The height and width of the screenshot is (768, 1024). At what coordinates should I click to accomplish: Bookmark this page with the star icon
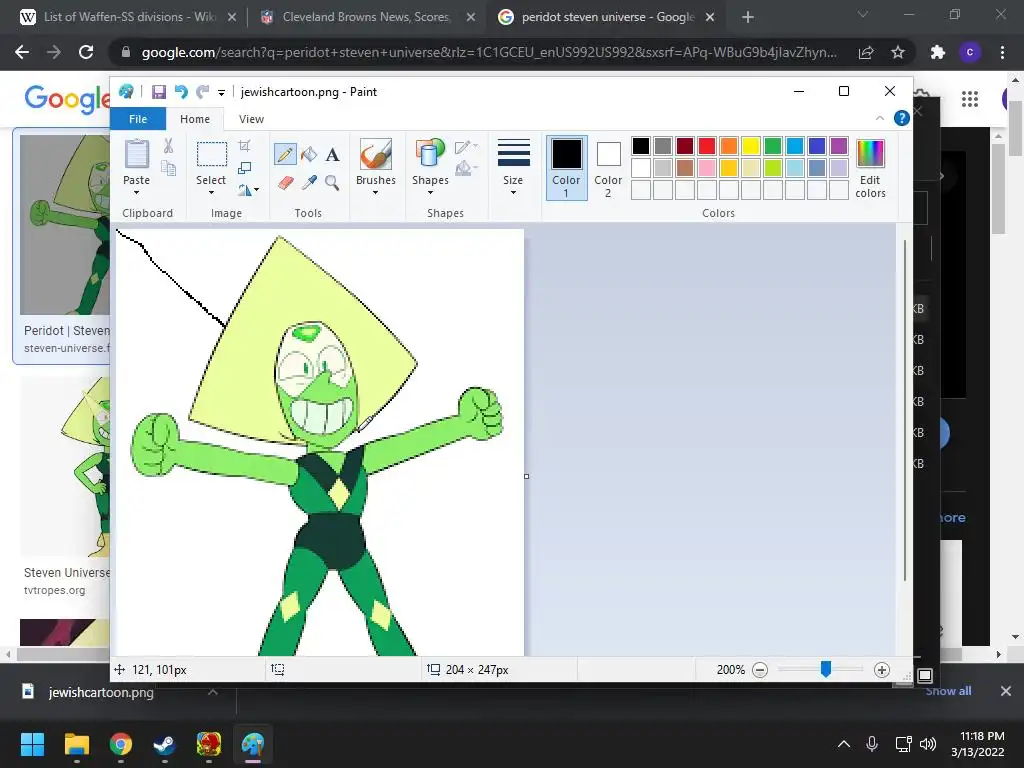pyautogui.click(x=898, y=52)
